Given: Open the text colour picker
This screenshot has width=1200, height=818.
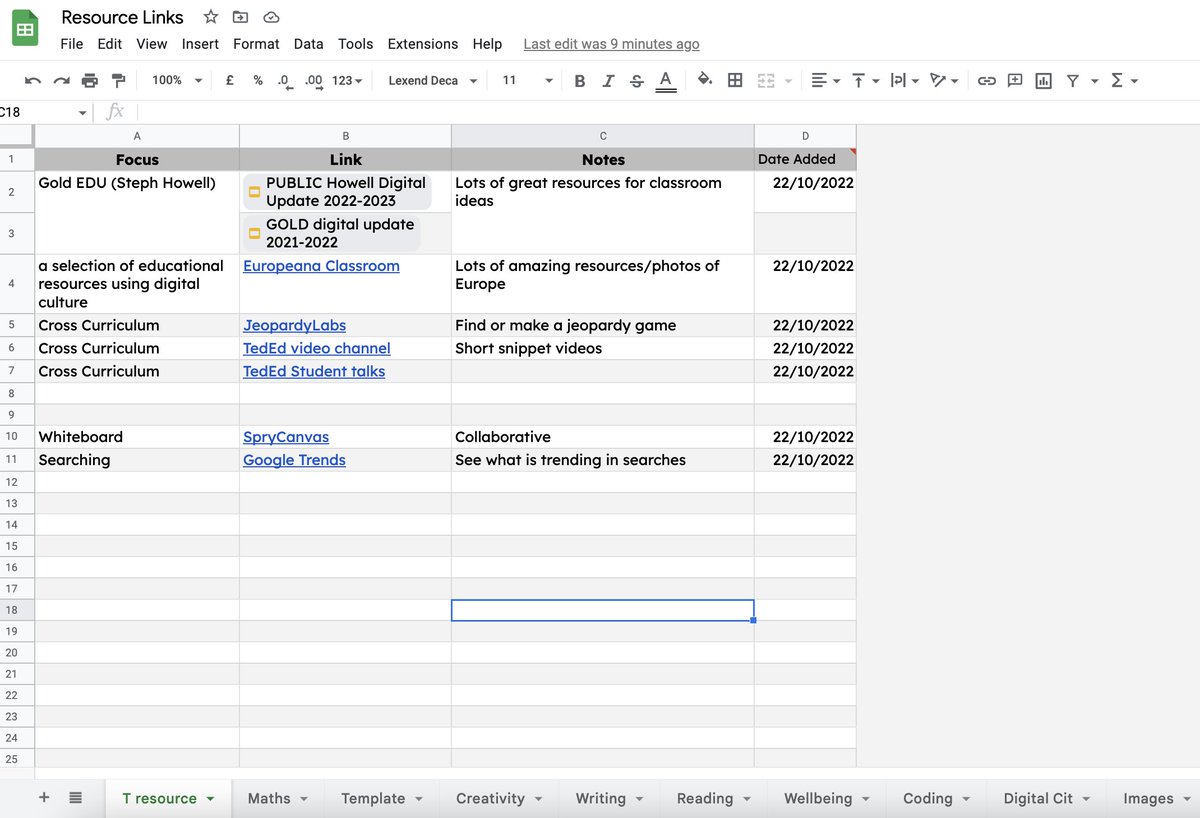Looking at the screenshot, I should point(666,81).
